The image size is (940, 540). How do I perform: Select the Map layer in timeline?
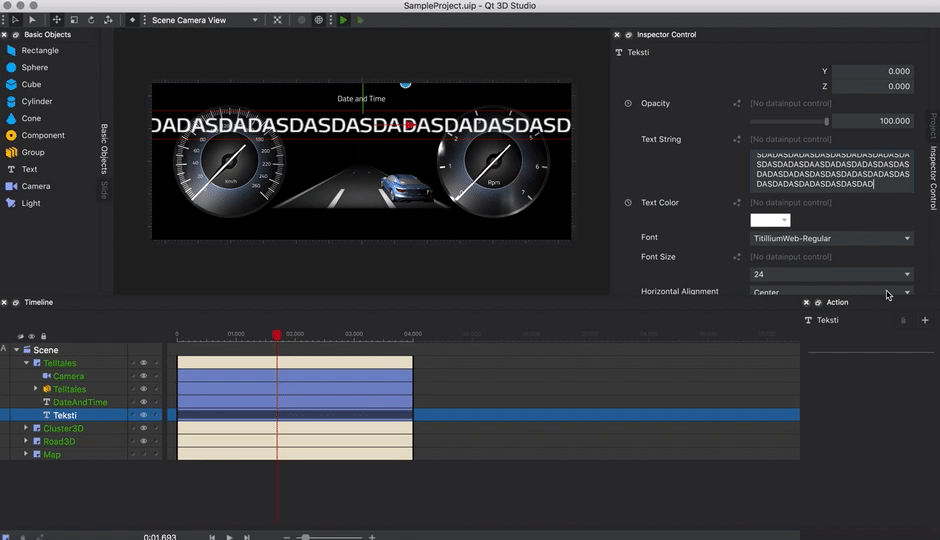pyautogui.click(x=51, y=454)
